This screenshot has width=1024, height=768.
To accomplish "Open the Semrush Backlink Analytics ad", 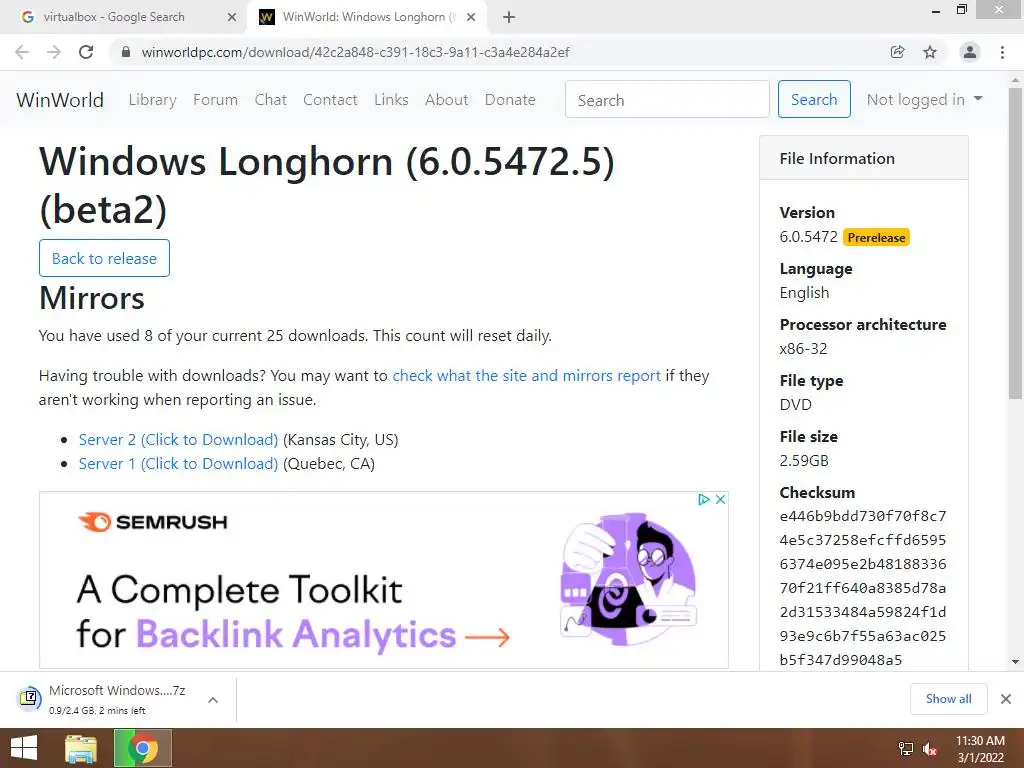I will (384, 580).
